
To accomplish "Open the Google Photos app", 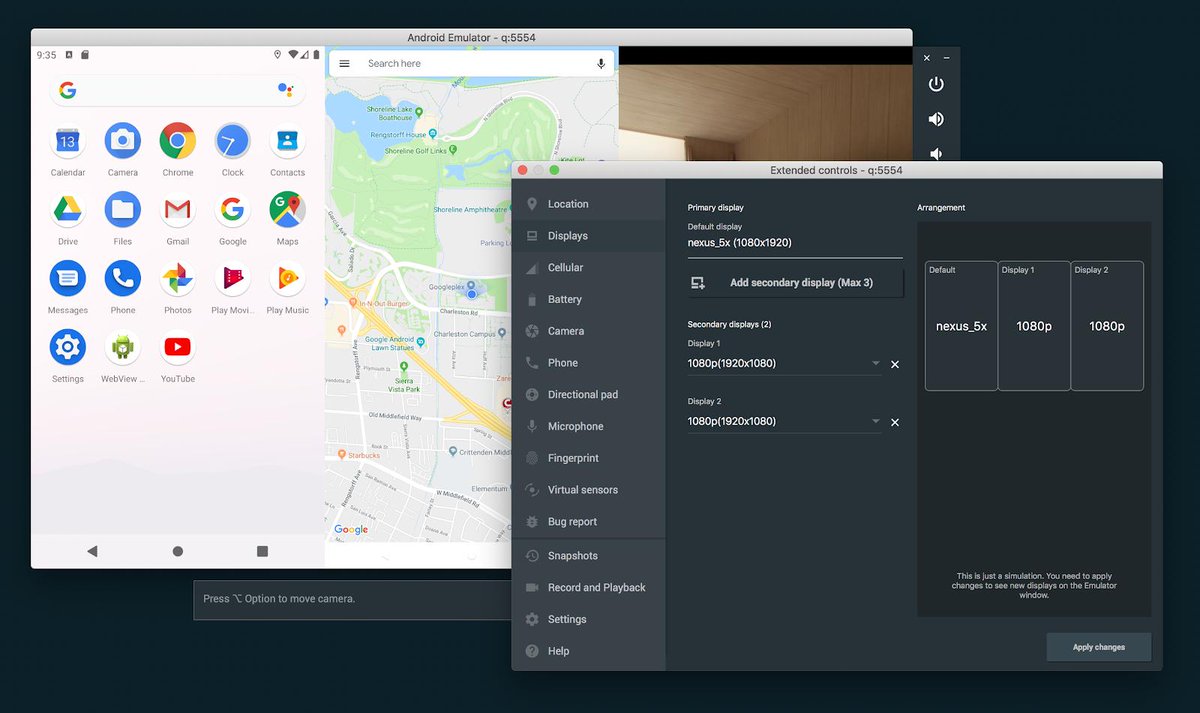I will point(177,279).
